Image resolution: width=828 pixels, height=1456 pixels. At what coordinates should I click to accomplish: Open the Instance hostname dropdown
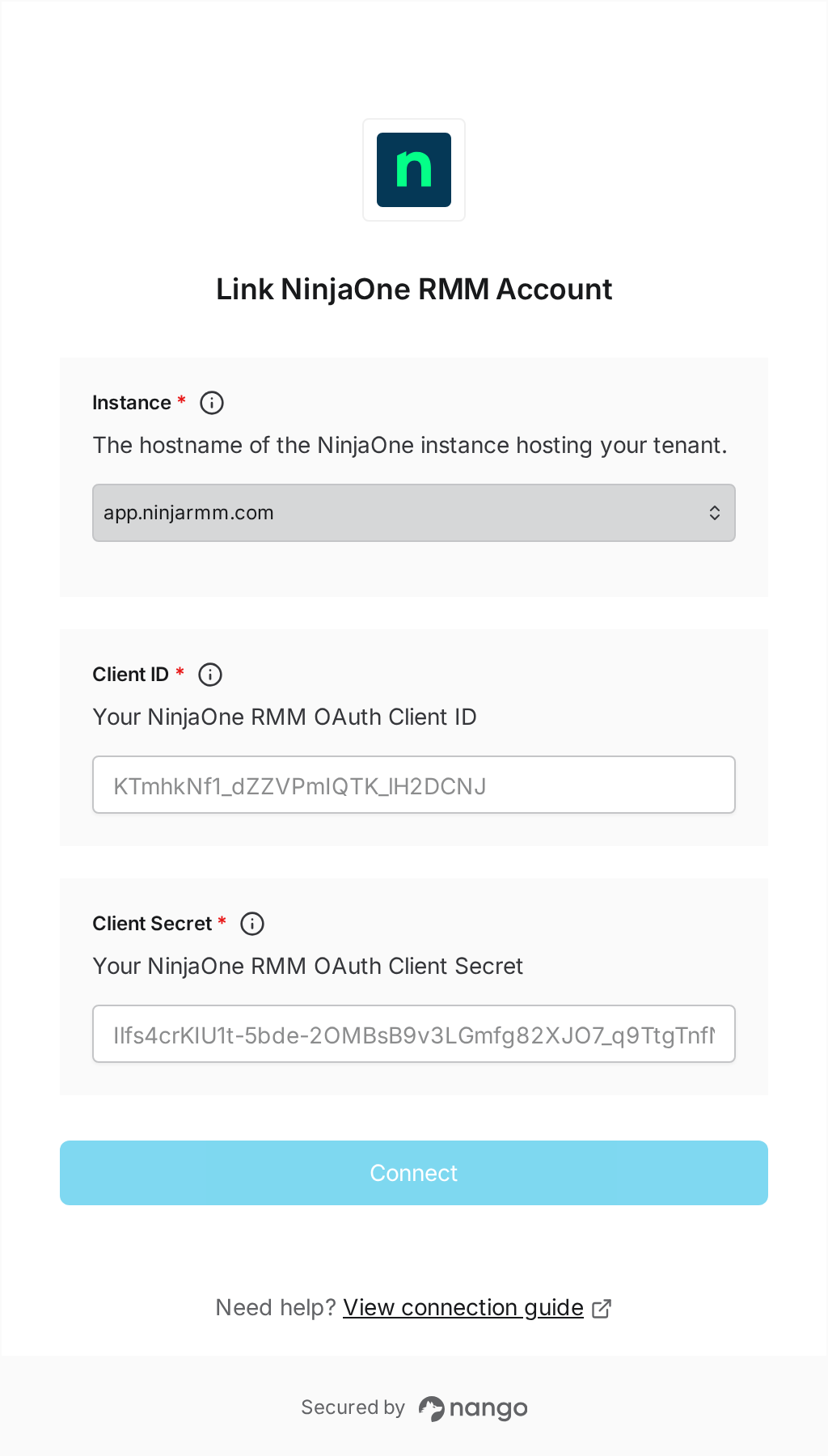(414, 513)
